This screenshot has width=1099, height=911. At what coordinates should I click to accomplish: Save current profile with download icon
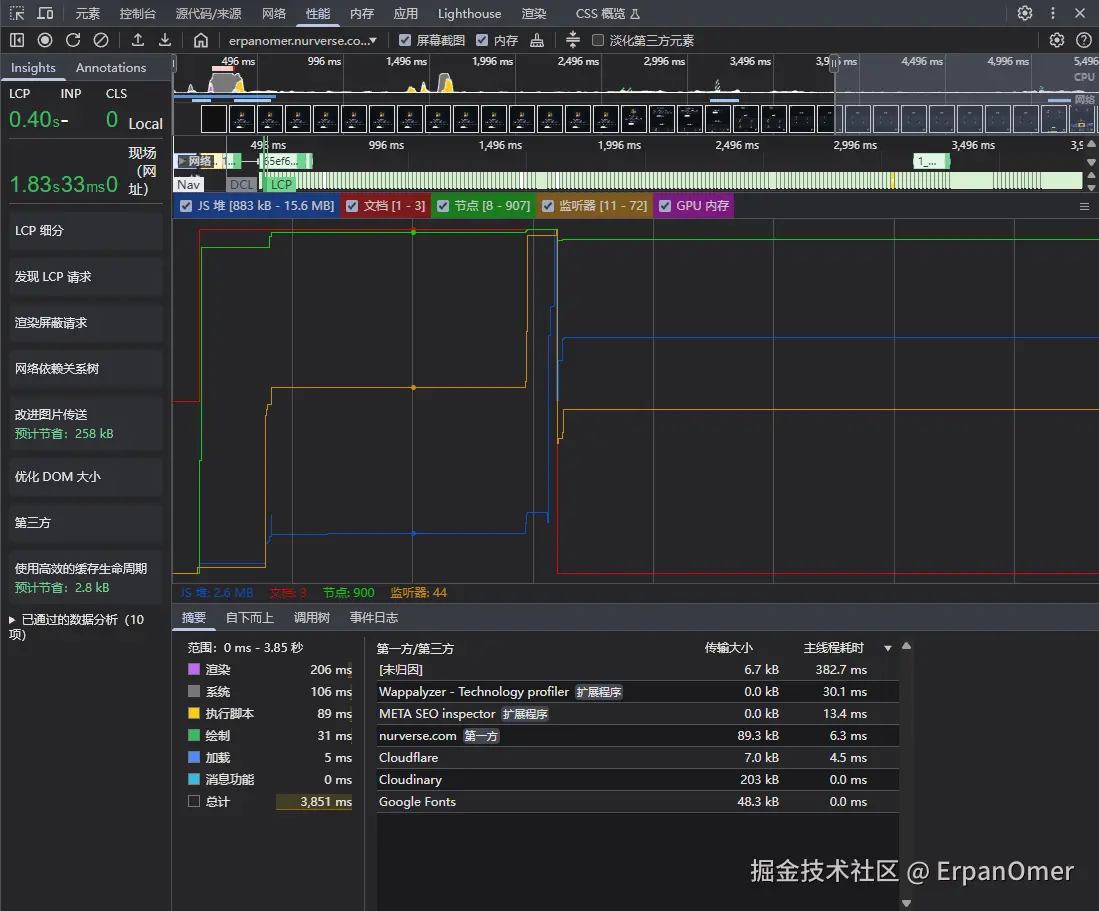pos(164,40)
